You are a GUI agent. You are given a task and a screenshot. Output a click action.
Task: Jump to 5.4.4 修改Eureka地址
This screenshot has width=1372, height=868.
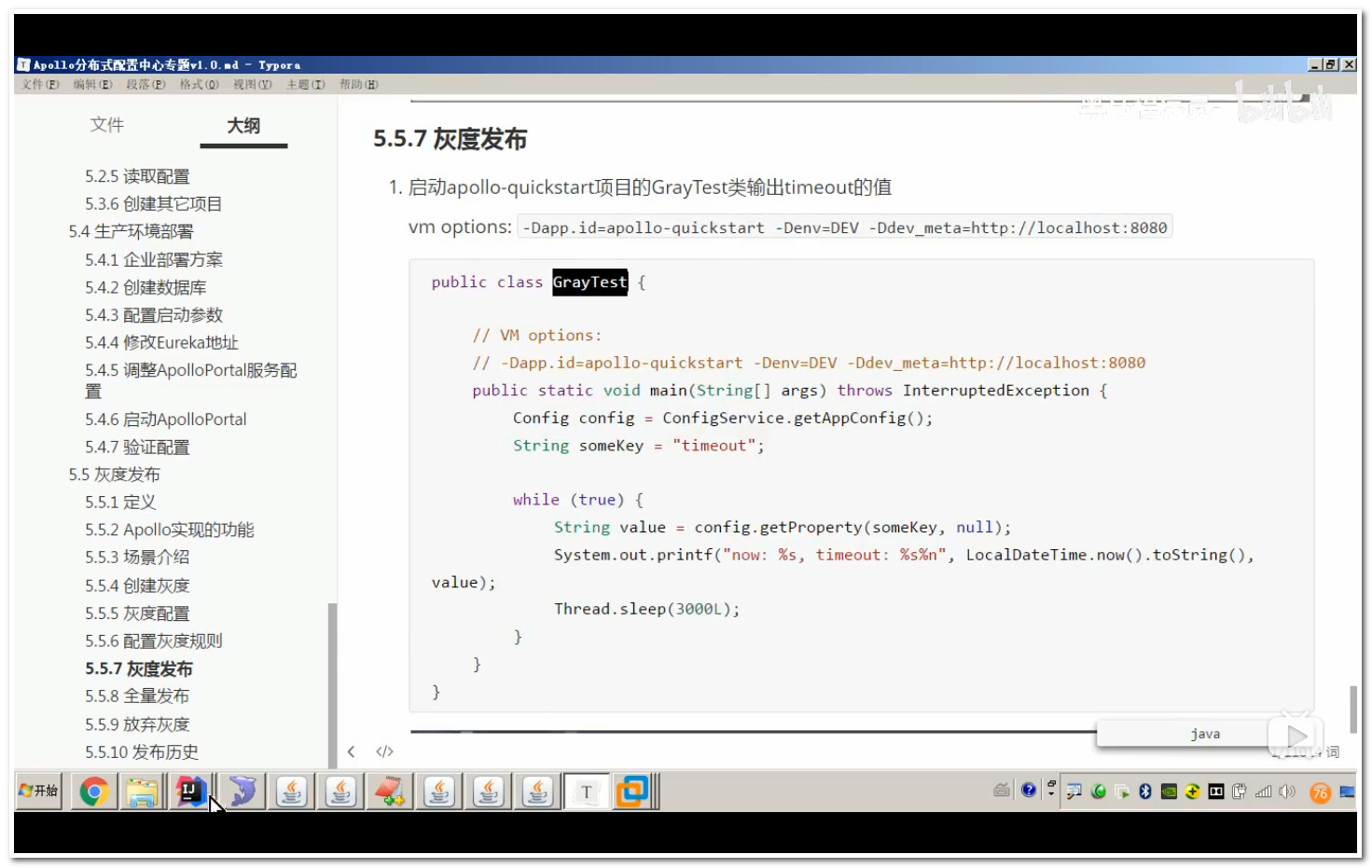click(161, 342)
